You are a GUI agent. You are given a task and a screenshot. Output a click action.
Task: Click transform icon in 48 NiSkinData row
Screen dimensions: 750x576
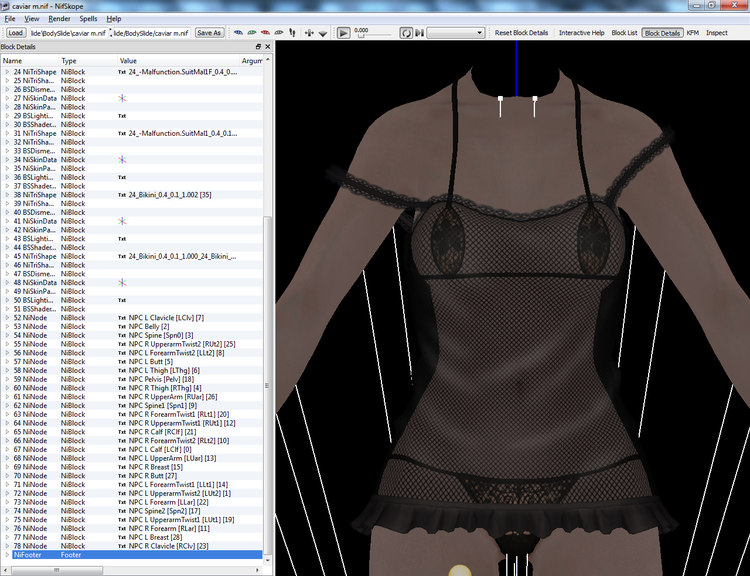122,283
